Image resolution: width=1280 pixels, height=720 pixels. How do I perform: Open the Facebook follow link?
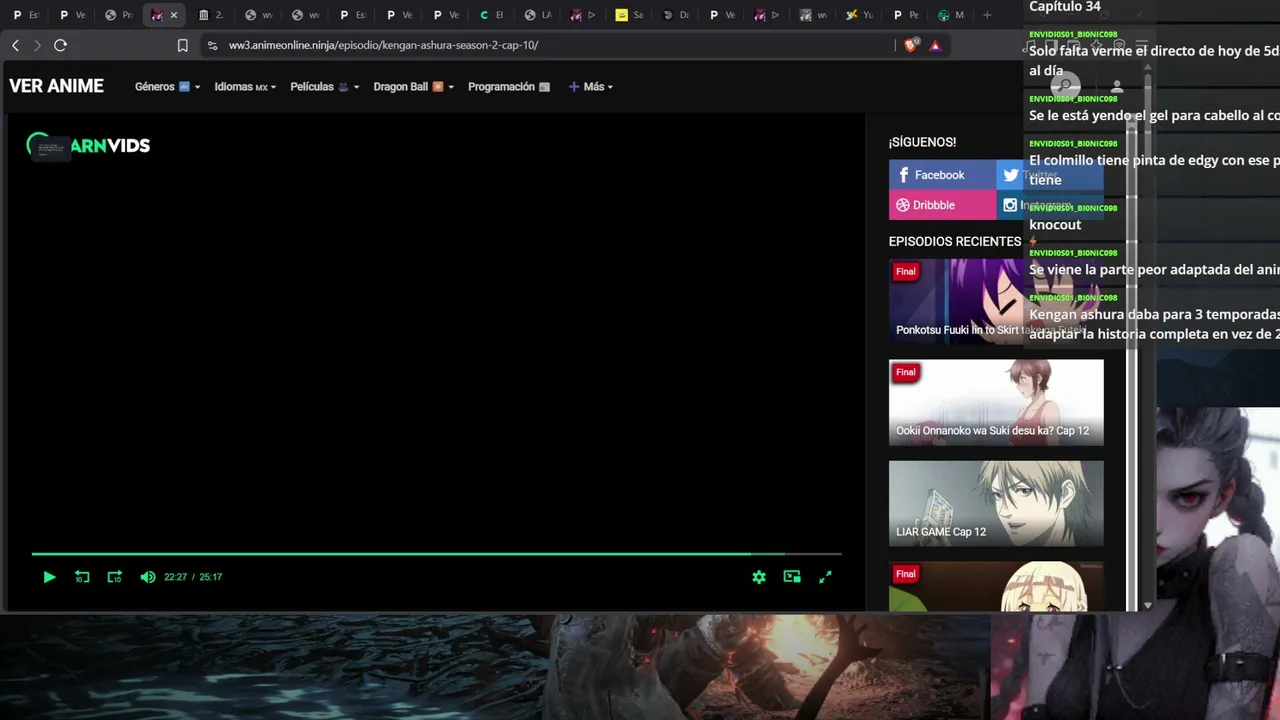point(942,175)
